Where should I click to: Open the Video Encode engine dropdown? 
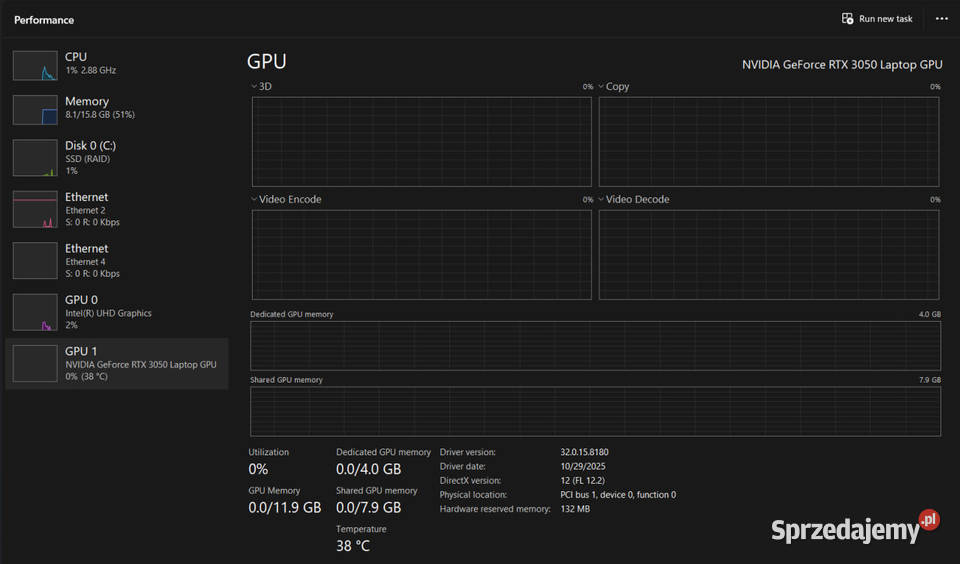255,200
